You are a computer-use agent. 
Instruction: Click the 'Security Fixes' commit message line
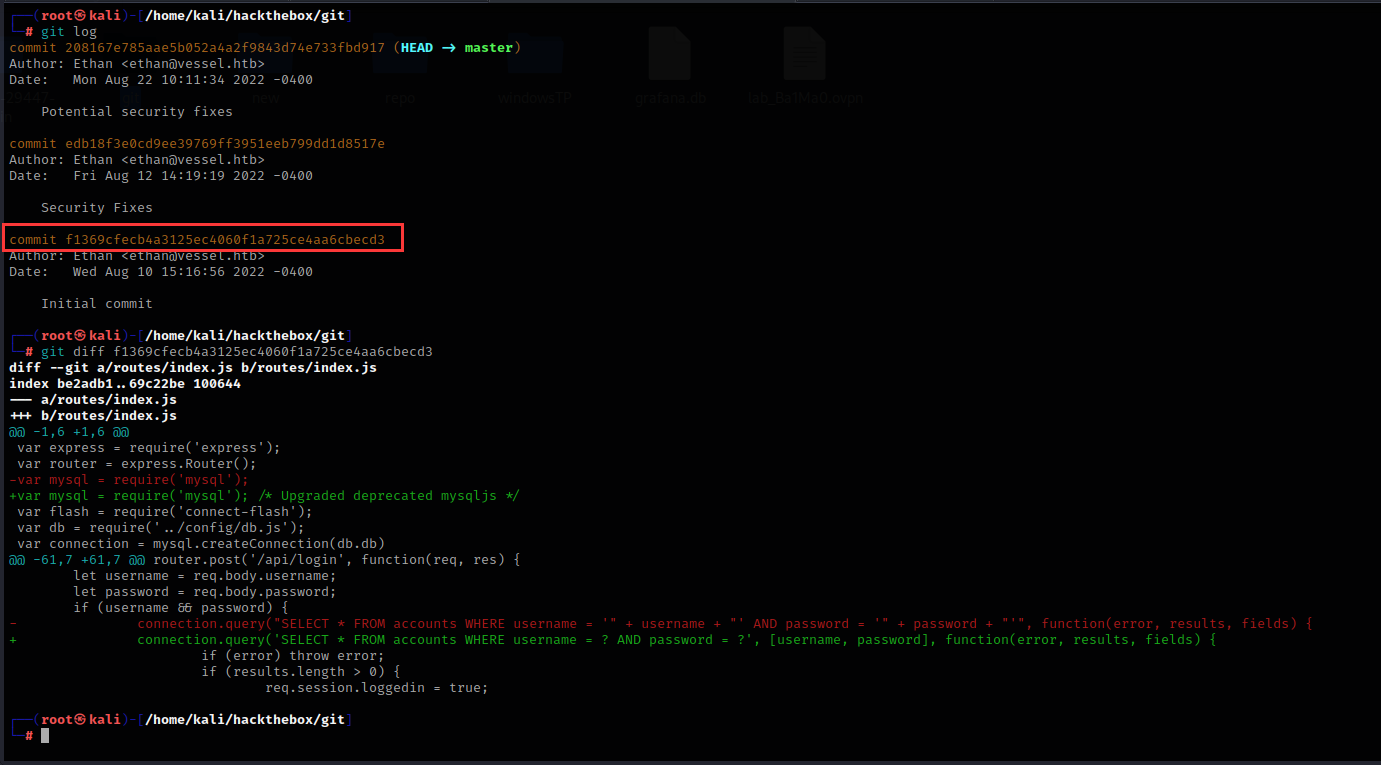click(97, 208)
